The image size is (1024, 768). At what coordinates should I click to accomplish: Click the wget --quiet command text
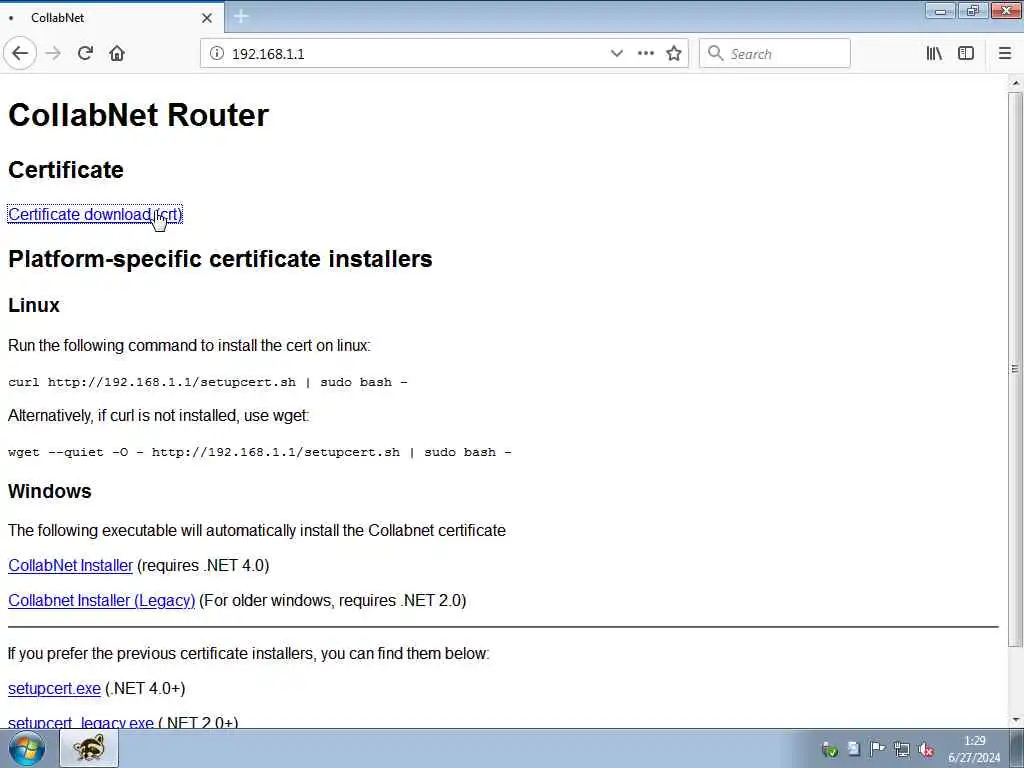click(260, 452)
